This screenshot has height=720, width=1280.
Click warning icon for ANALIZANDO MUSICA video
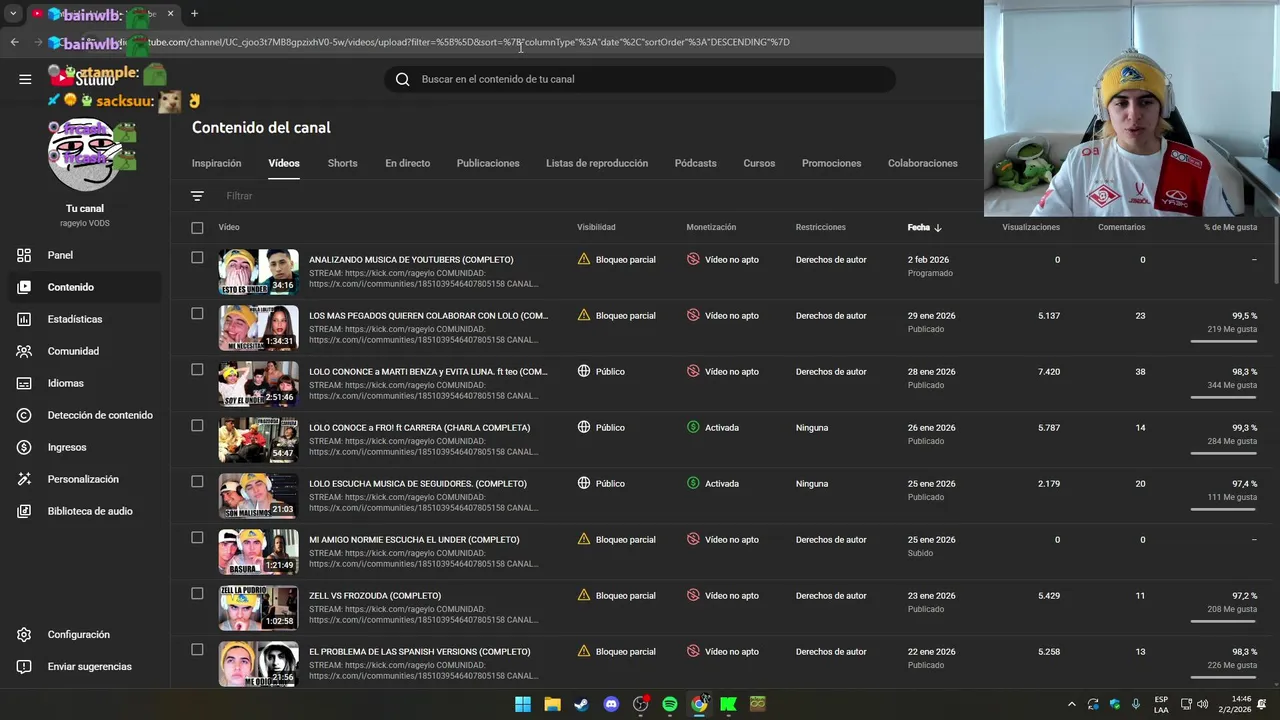(x=584, y=259)
